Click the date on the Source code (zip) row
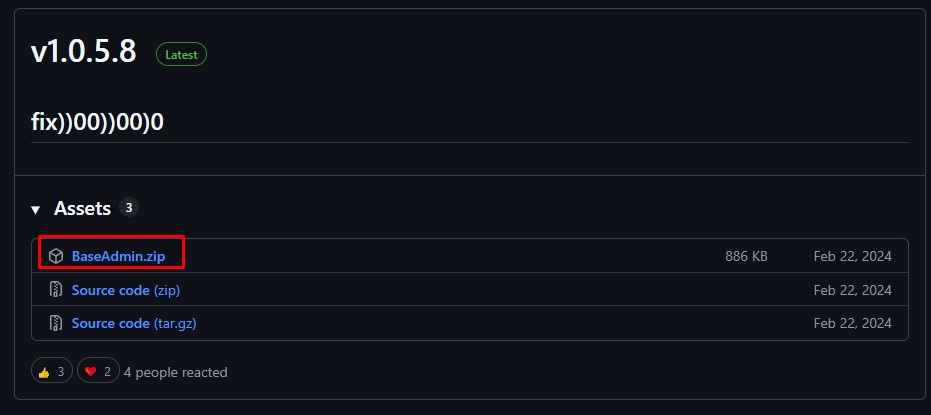Screen dimensions: 931x415 pyautogui.click(x=852, y=290)
